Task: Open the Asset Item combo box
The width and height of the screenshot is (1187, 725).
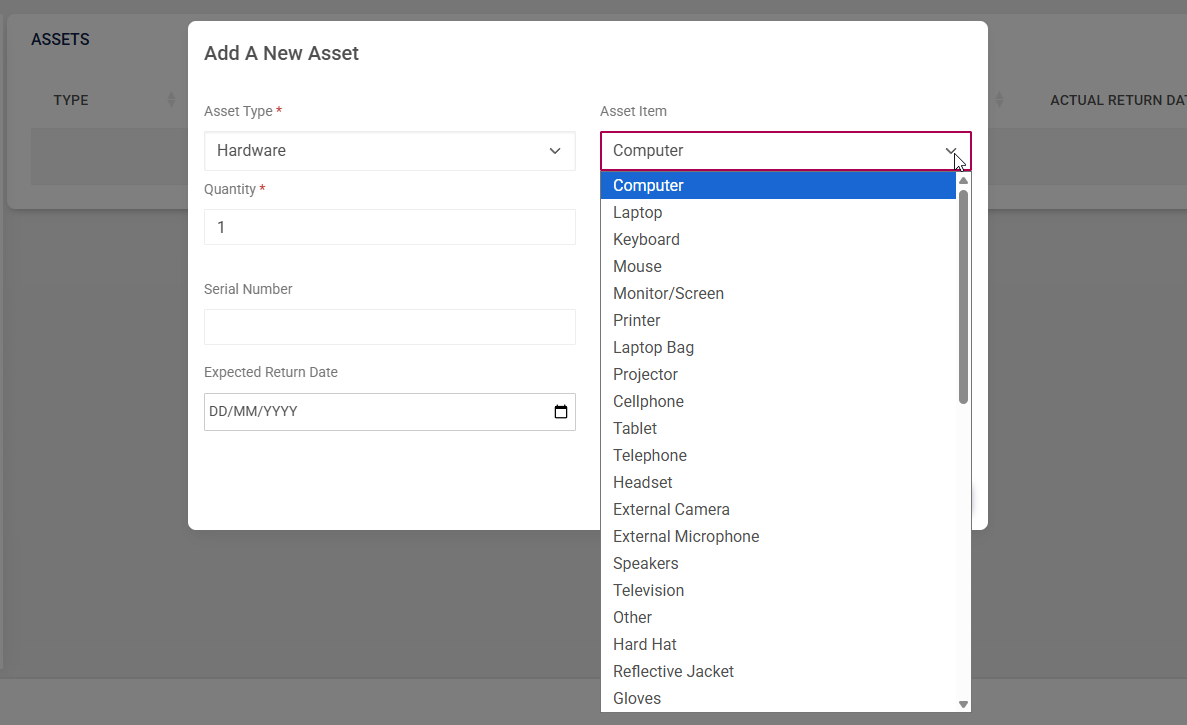Action: click(785, 150)
